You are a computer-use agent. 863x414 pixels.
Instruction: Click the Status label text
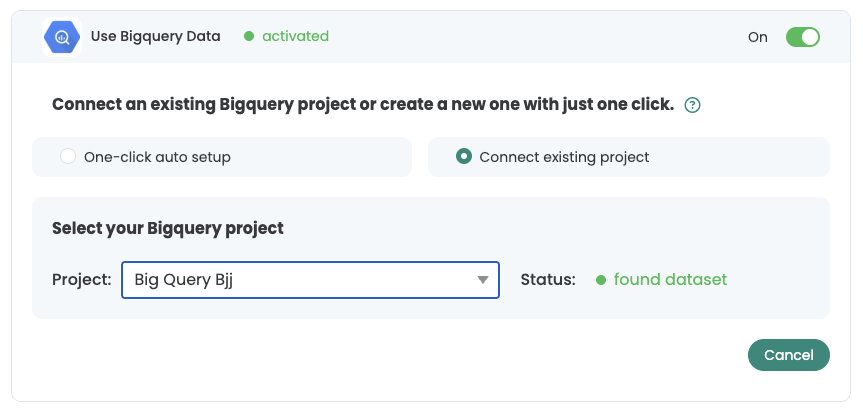(548, 280)
